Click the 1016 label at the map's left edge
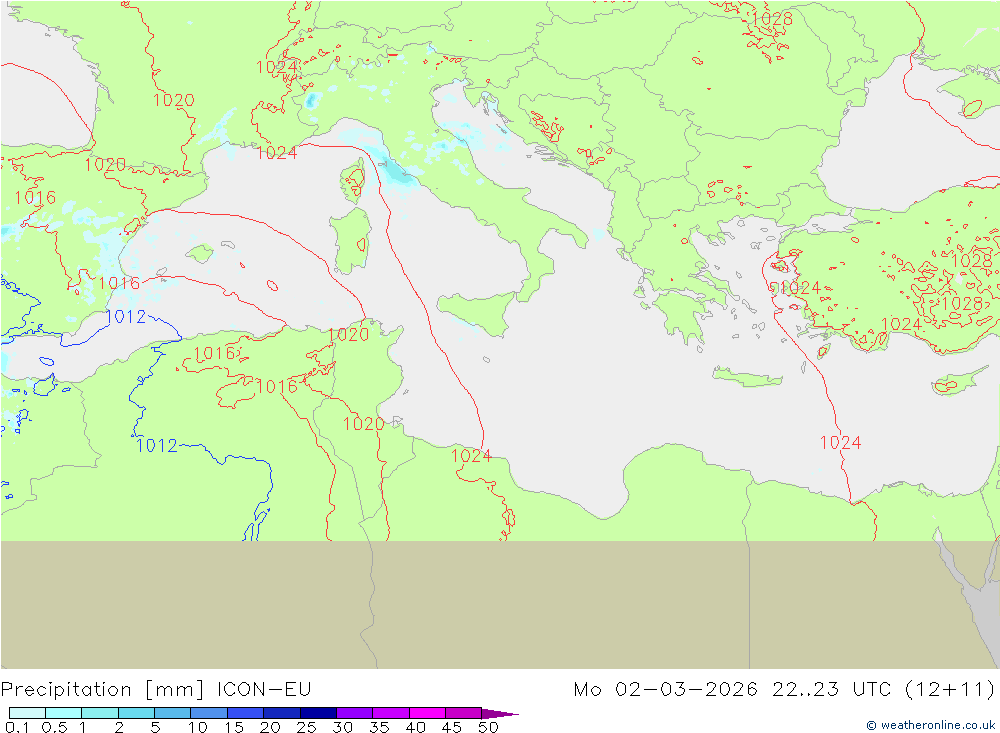Image resolution: width=1000 pixels, height=733 pixels. click(x=35, y=197)
